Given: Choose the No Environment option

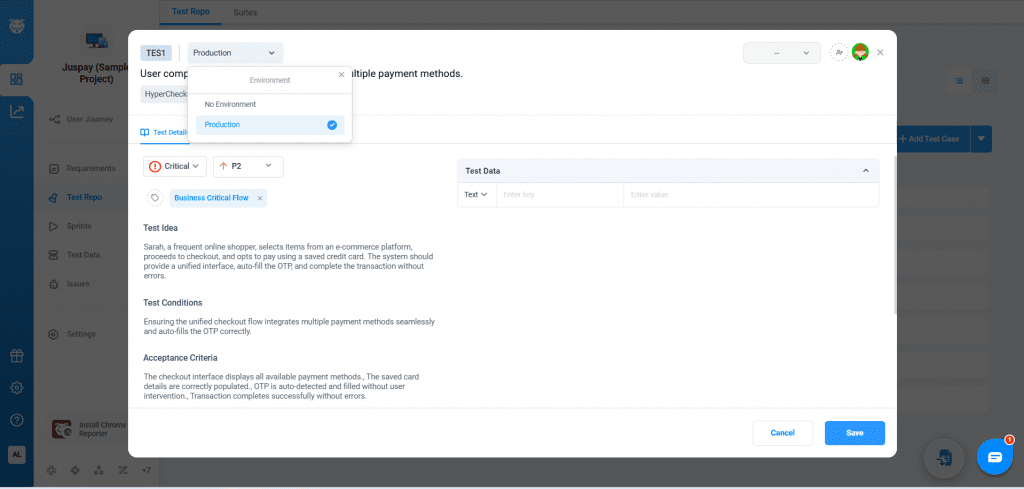Looking at the screenshot, I should (x=230, y=104).
